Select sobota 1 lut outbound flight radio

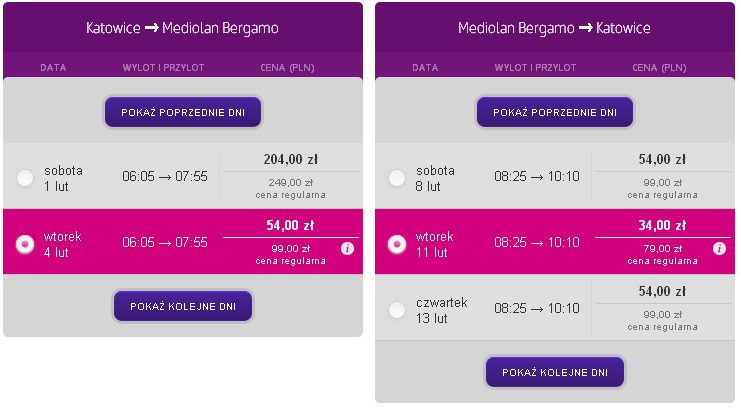[25, 178]
